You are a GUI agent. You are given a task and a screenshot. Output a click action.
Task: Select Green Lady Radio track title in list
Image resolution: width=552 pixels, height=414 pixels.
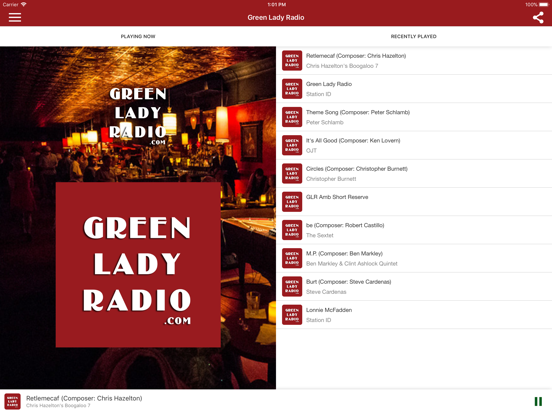[329, 84]
